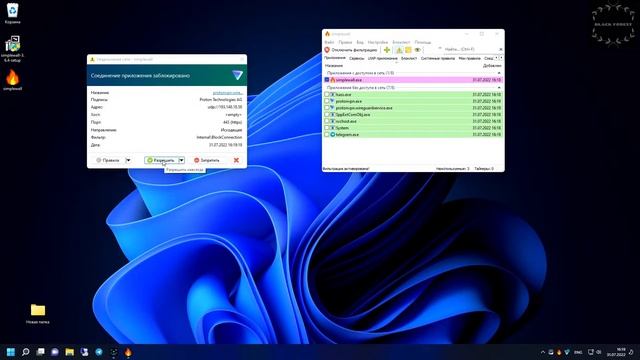Click the flame icon in simplewall title bar
The image size is (640, 360).
[x=327, y=34]
